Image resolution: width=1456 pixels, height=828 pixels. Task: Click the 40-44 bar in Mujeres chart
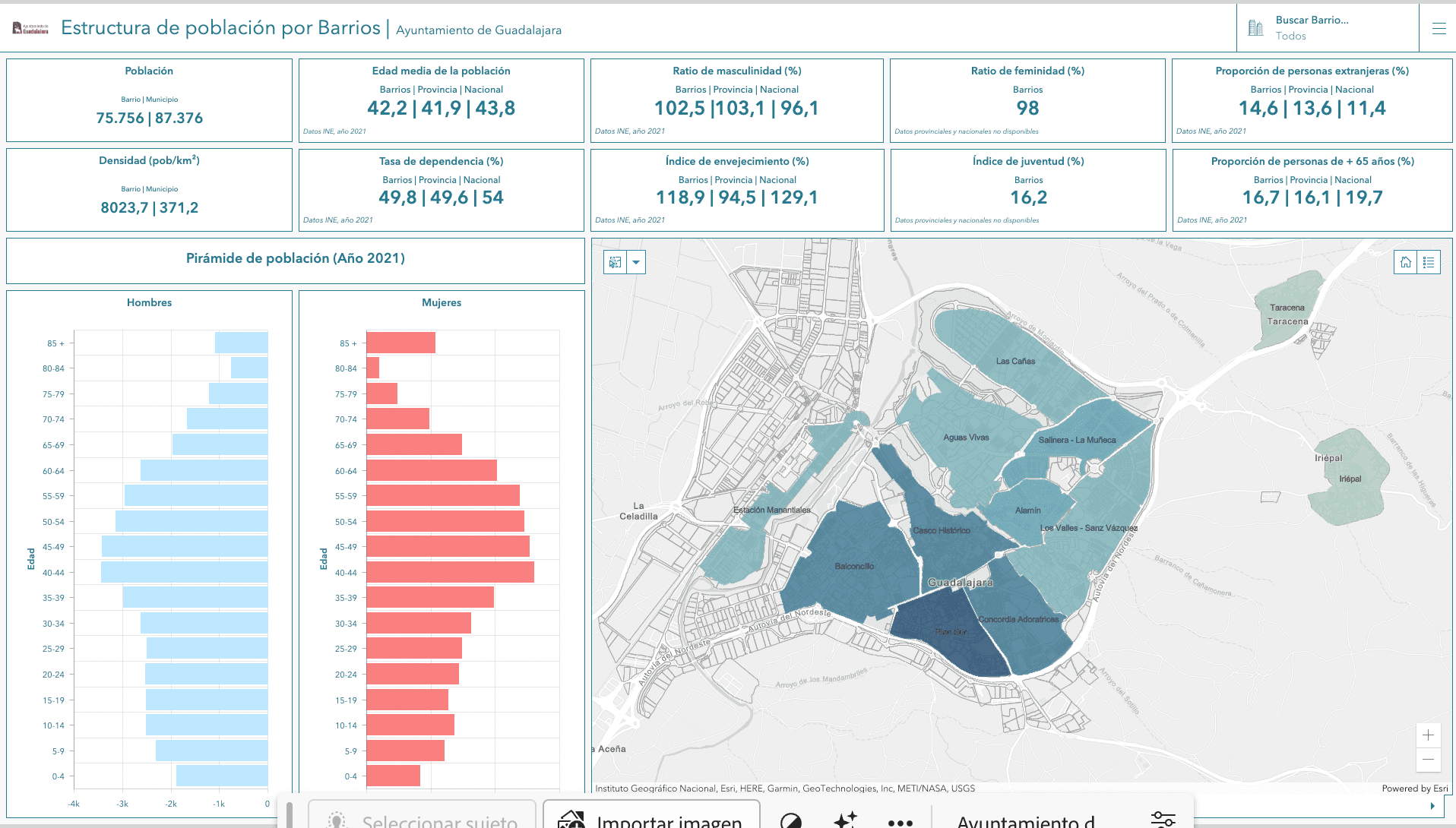(450, 573)
